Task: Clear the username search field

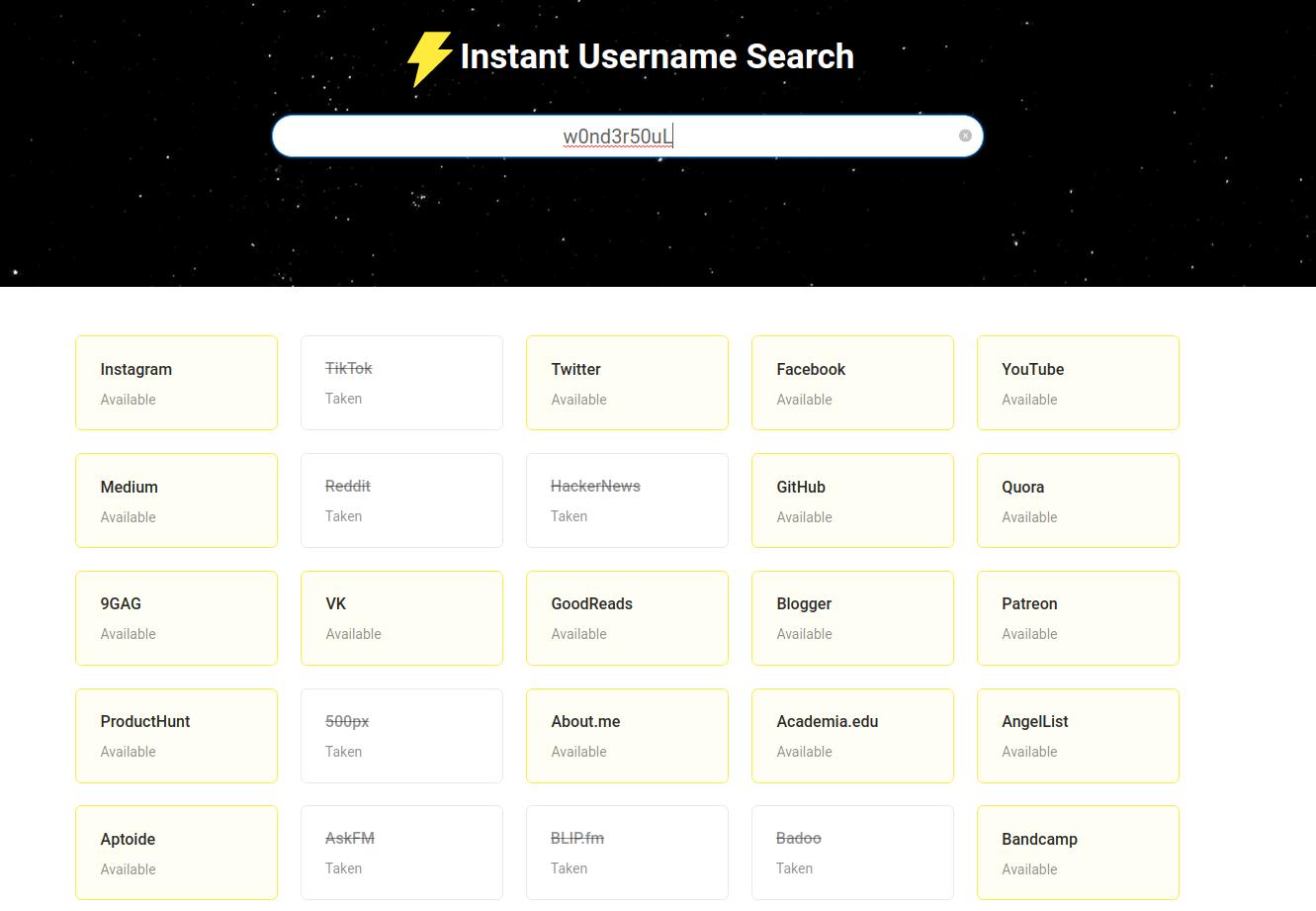Action: tap(965, 136)
